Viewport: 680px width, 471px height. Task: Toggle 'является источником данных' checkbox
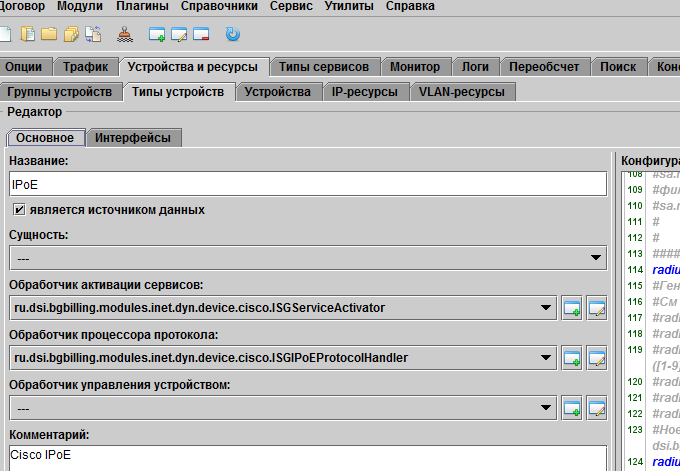pos(19,210)
